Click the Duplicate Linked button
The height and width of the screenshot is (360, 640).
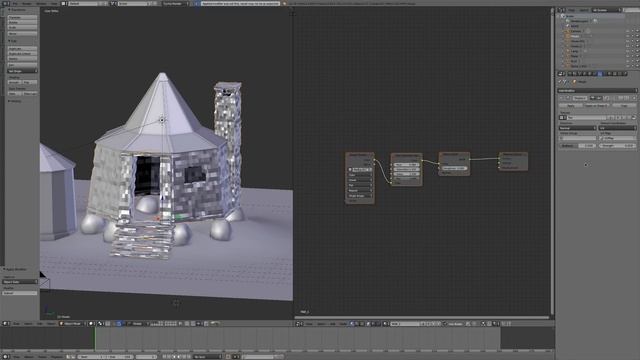tap(22, 53)
